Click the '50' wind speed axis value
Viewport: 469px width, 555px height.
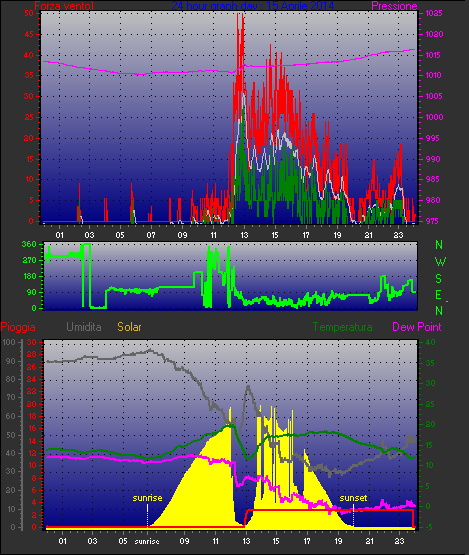29,13
